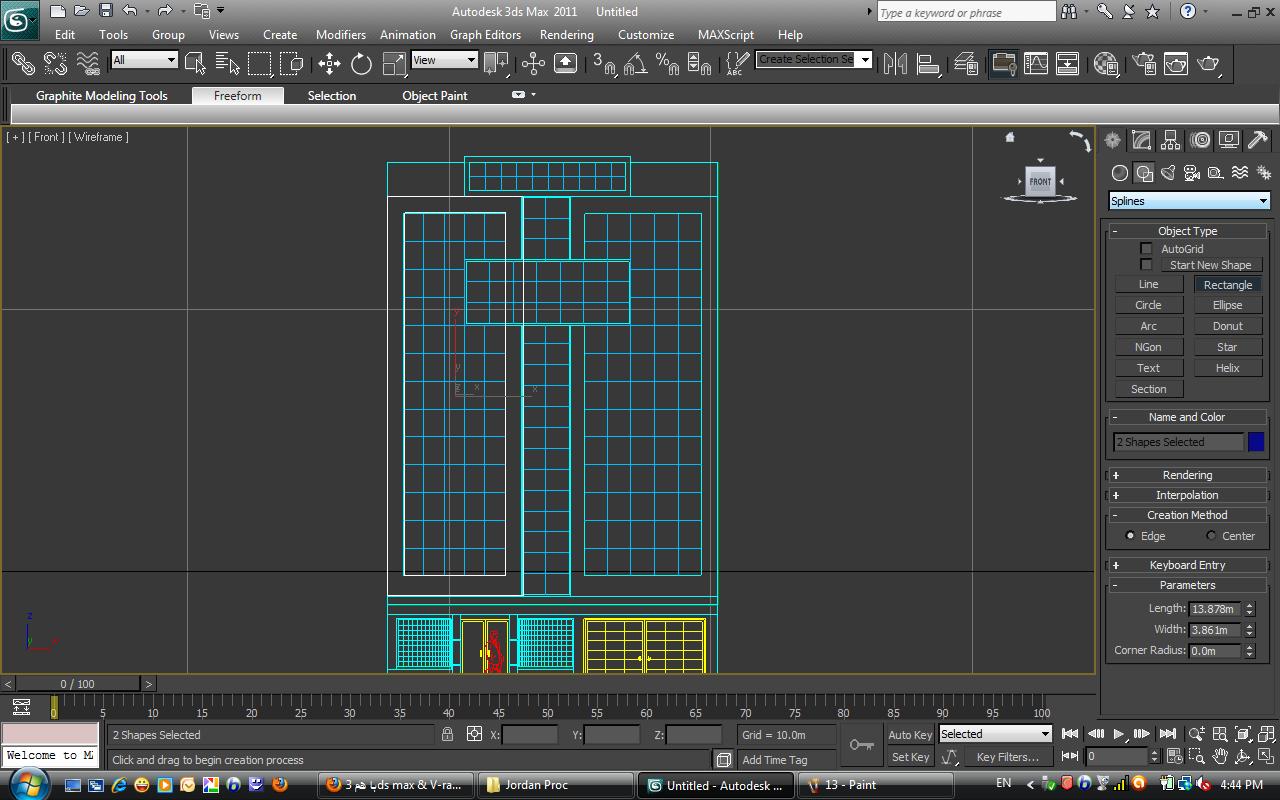Open the Curve Editor from toolbar
The height and width of the screenshot is (800, 1280).
(x=1036, y=64)
